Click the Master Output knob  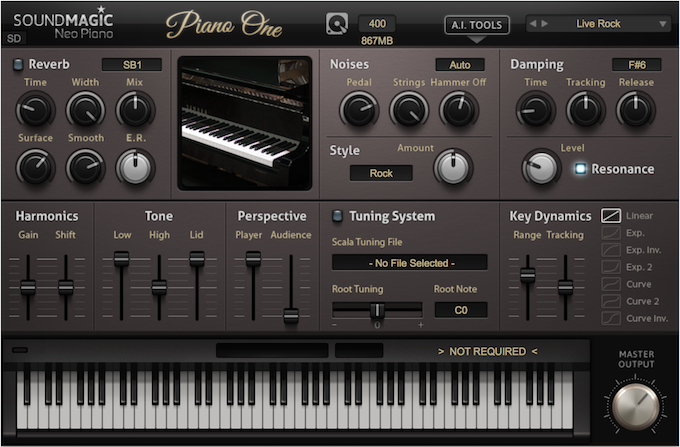[x=636, y=406]
